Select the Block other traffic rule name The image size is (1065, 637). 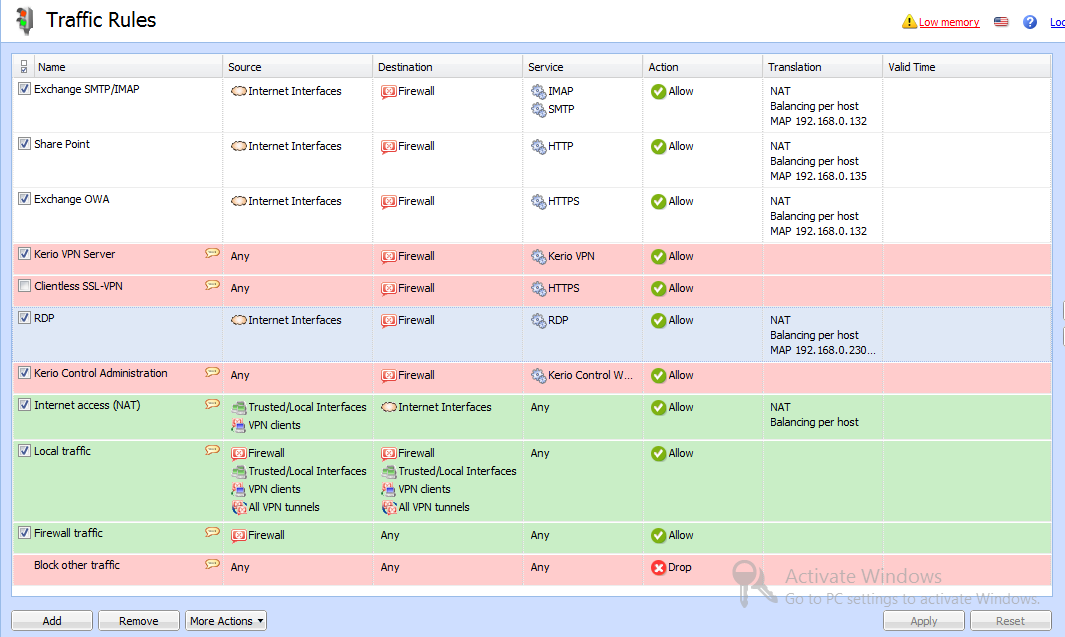[x=77, y=565]
